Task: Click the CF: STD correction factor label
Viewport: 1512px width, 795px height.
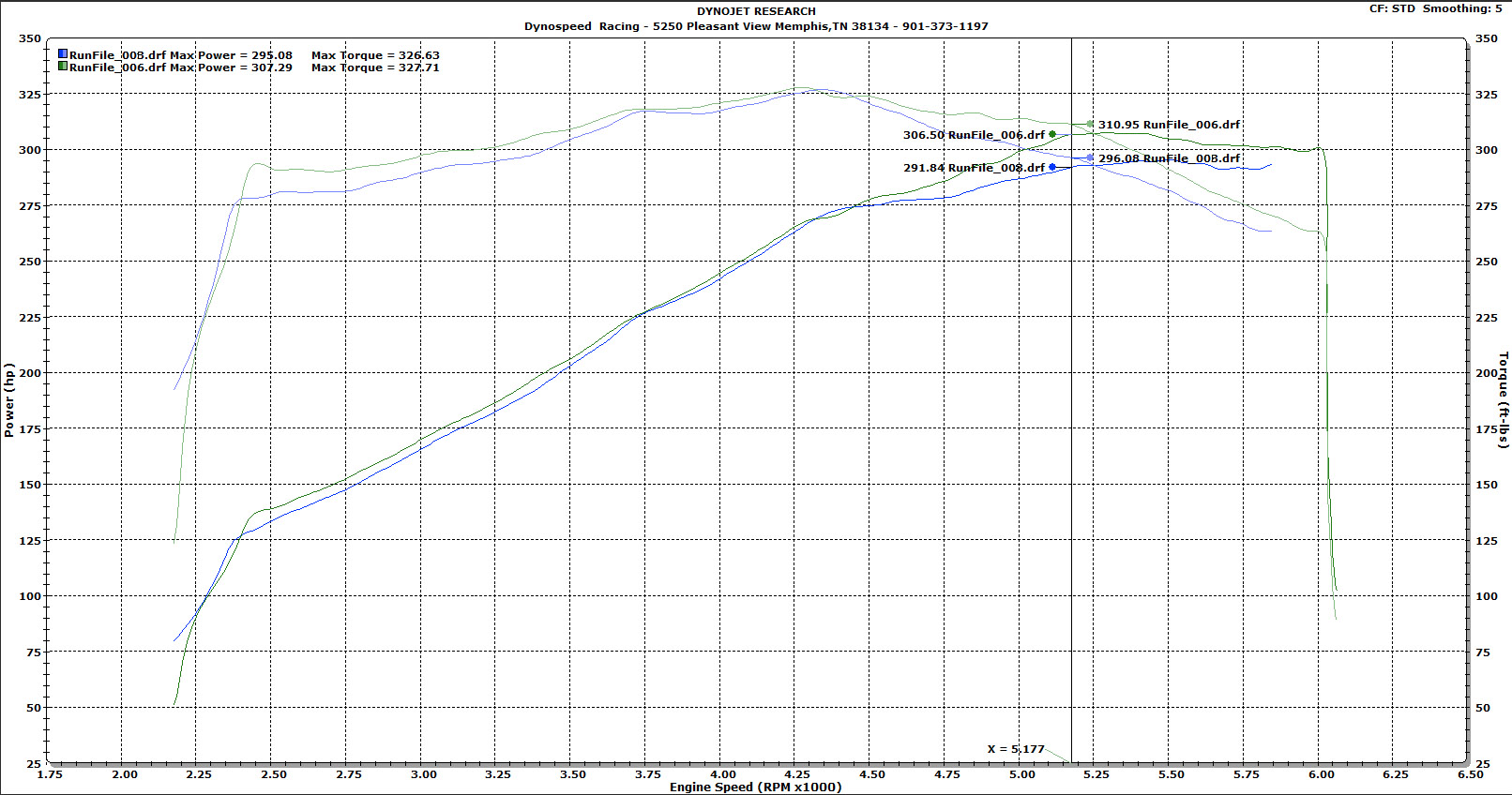Action: 1392,8
